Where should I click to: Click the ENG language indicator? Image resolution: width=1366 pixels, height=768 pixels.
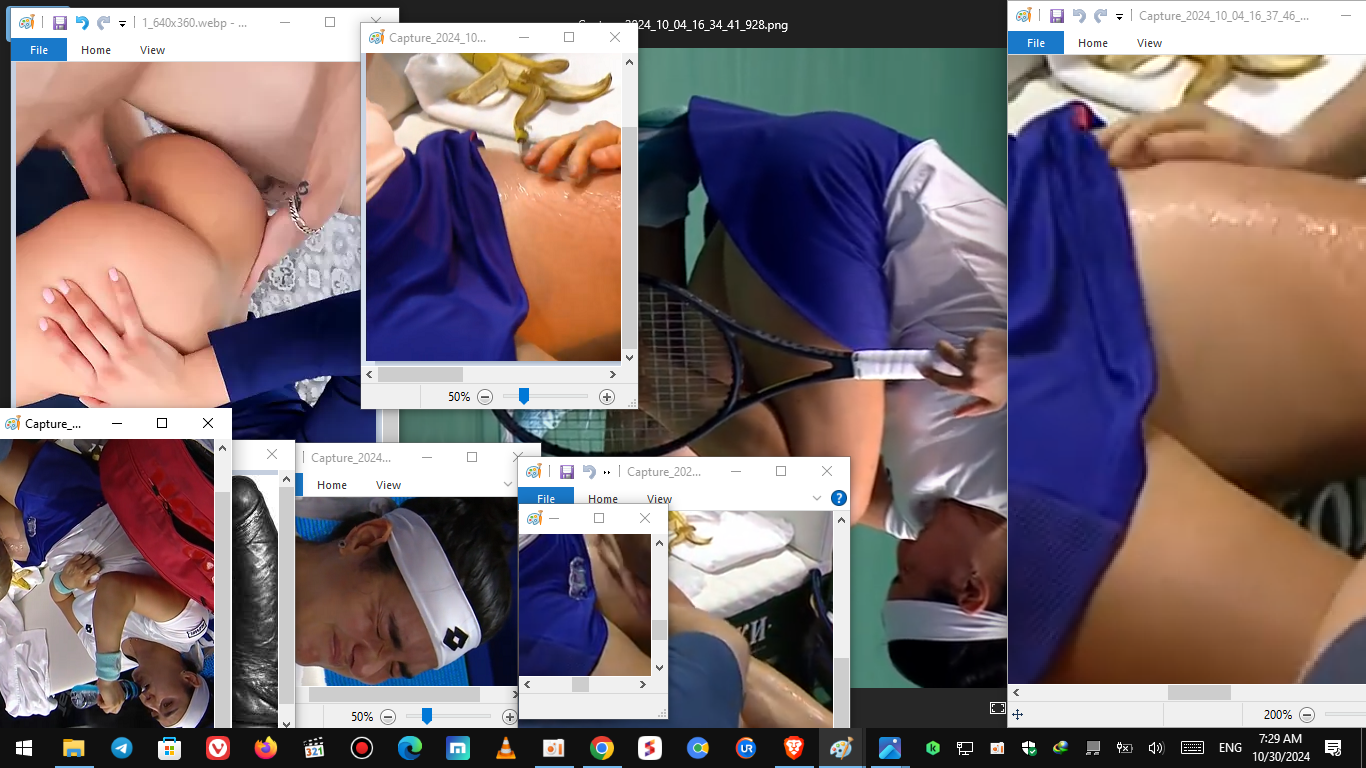[x=1230, y=748]
